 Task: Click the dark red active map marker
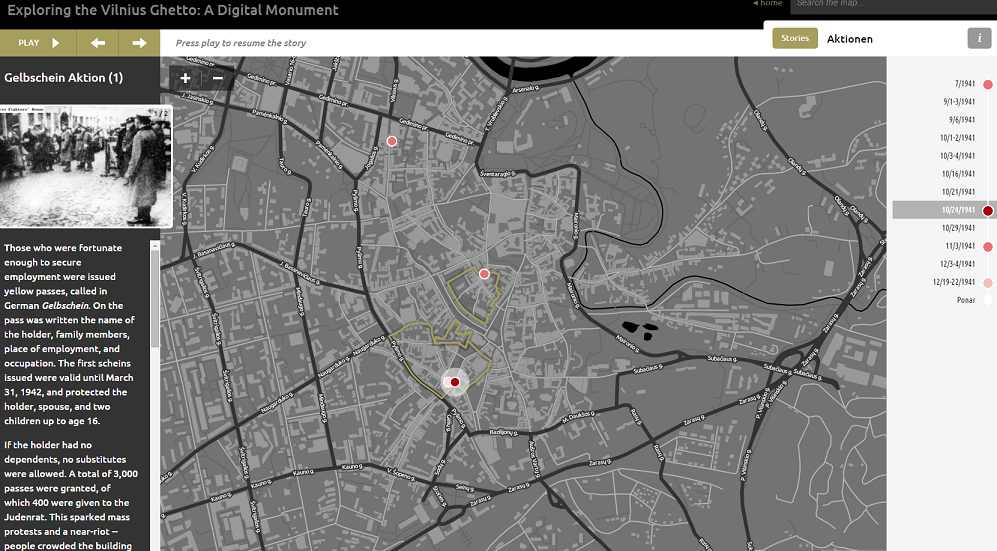coord(454,381)
